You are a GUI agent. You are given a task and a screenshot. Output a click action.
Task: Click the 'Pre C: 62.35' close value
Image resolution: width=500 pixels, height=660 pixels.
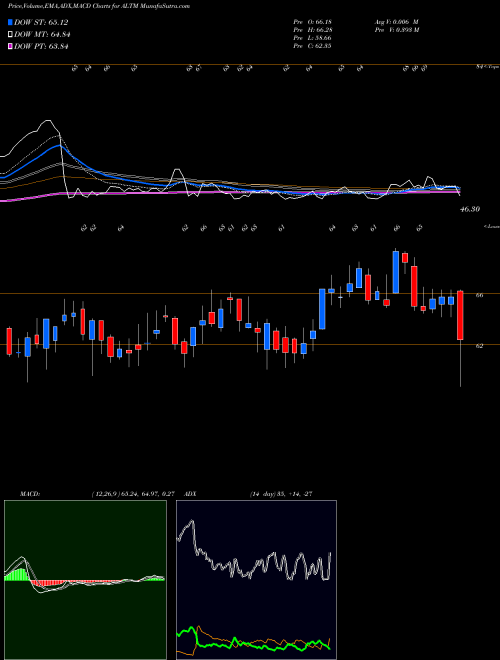(x=312, y=46)
